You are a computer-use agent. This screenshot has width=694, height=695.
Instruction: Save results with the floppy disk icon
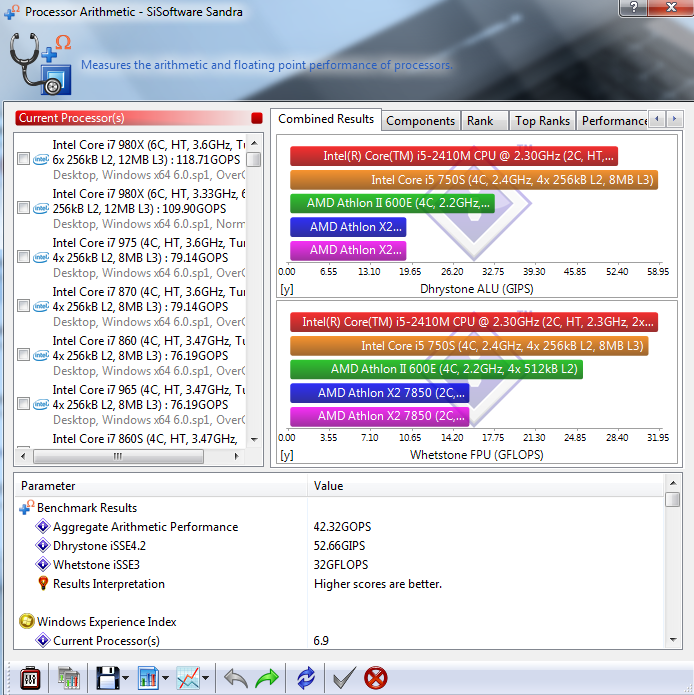coord(107,678)
